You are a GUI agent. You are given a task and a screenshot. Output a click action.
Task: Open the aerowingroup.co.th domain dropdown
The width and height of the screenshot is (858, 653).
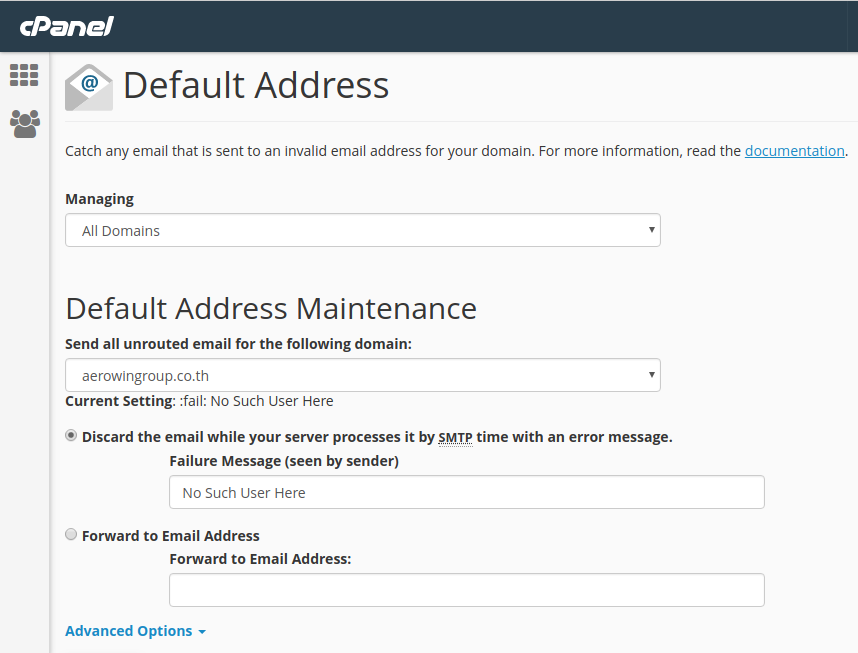(x=362, y=376)
